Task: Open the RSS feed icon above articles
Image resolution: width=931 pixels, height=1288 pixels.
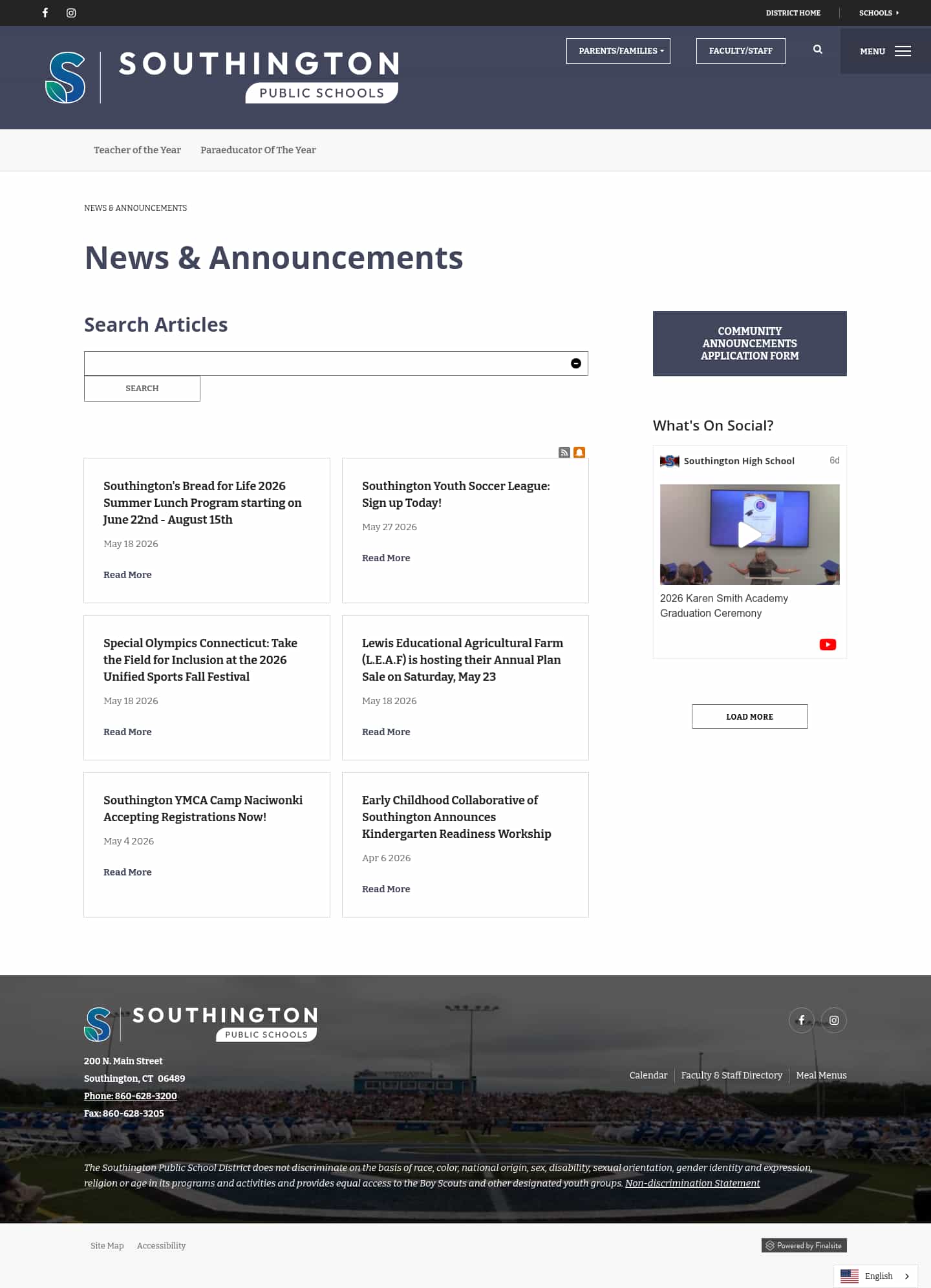Action: 564,453
